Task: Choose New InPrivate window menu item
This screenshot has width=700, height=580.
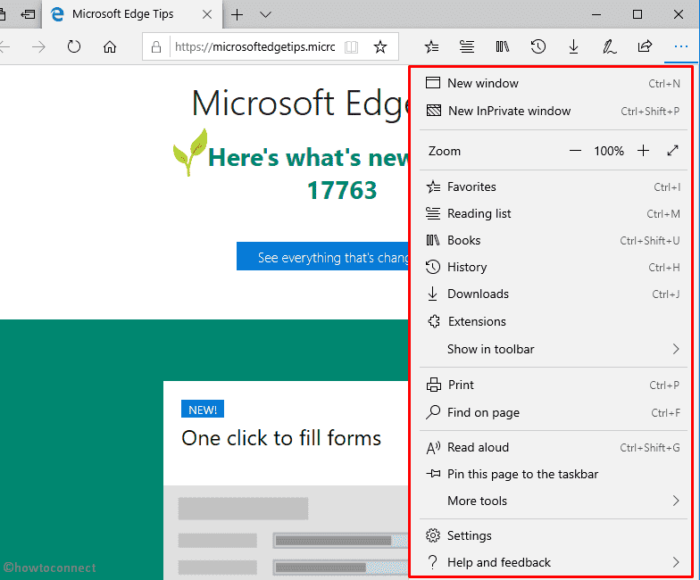Action: coord(553,111)
